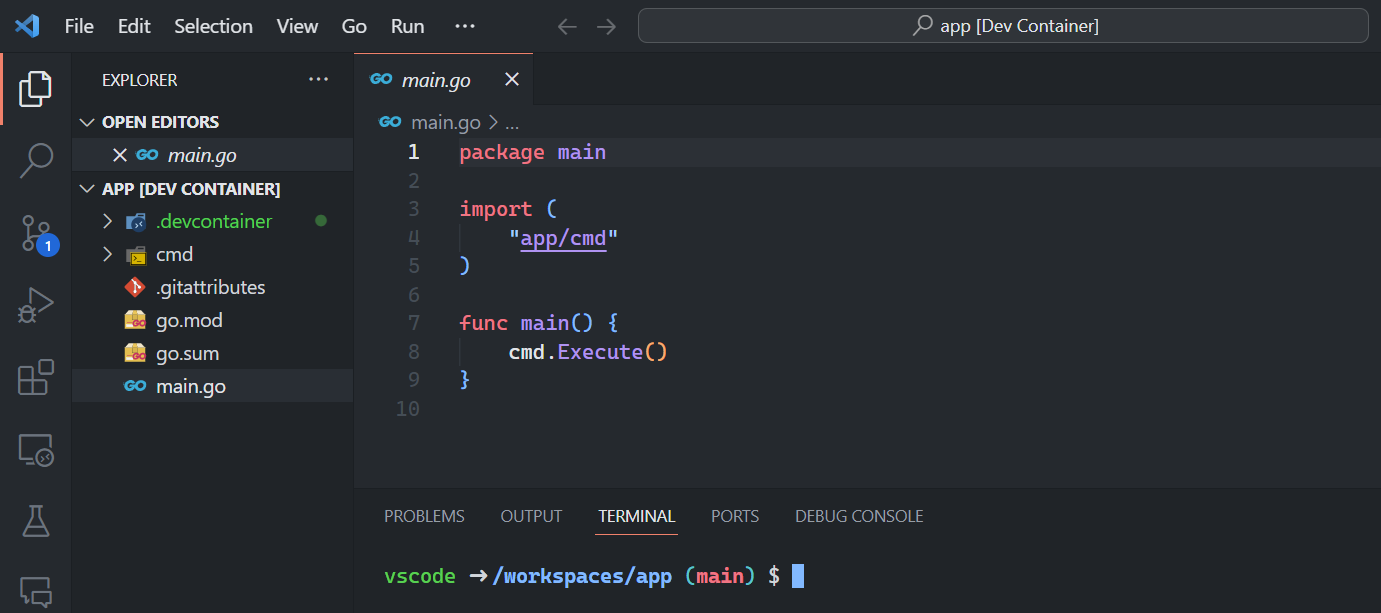Image resolution: width=1381 pixels, height=613 pixels.
Task: Open the Go menu
Action: point(353,26)
